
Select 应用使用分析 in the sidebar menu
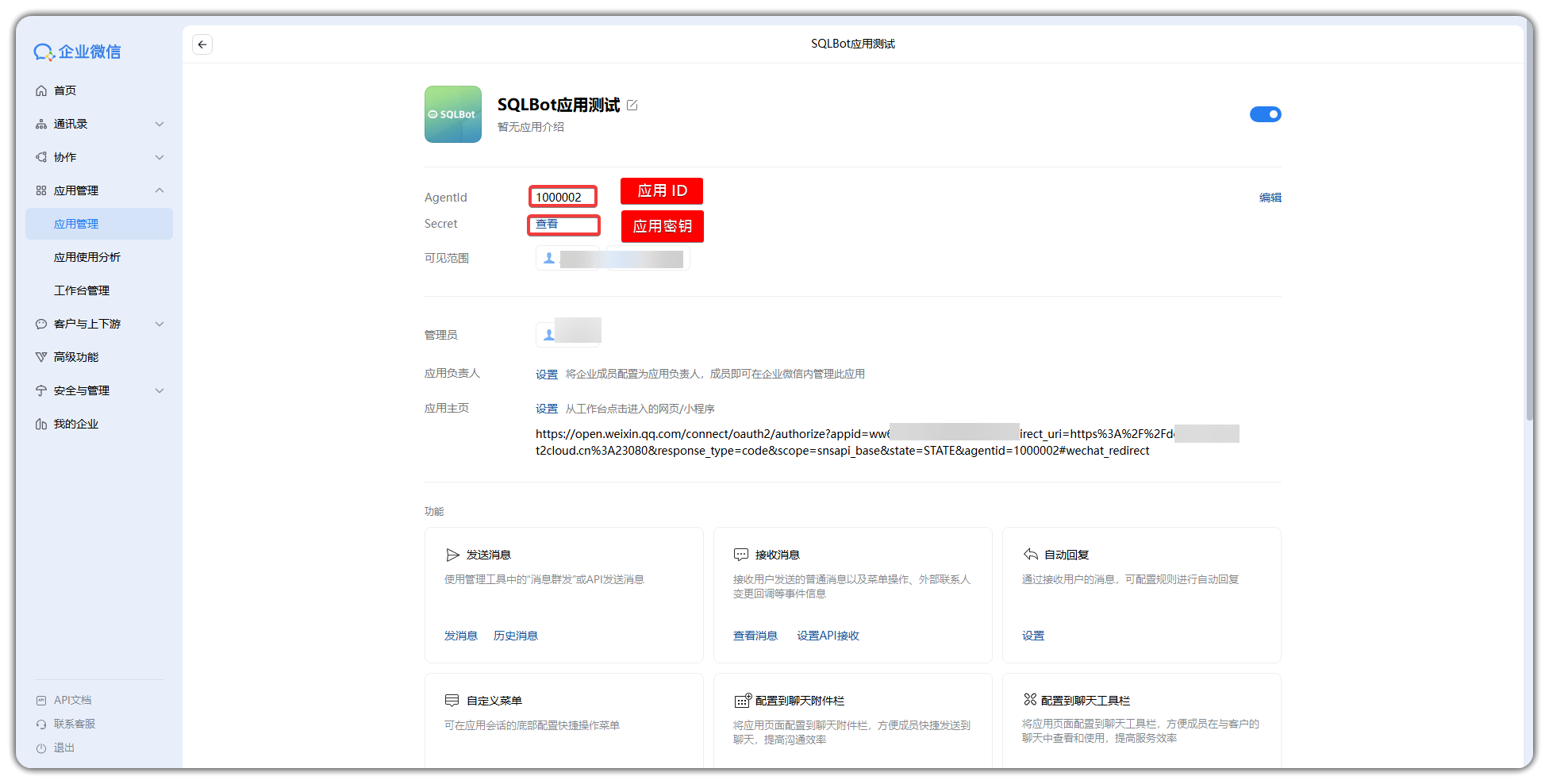[87, 256]
